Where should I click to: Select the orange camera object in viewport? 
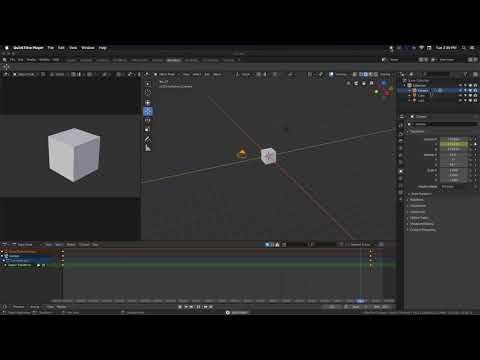[242, 154]
